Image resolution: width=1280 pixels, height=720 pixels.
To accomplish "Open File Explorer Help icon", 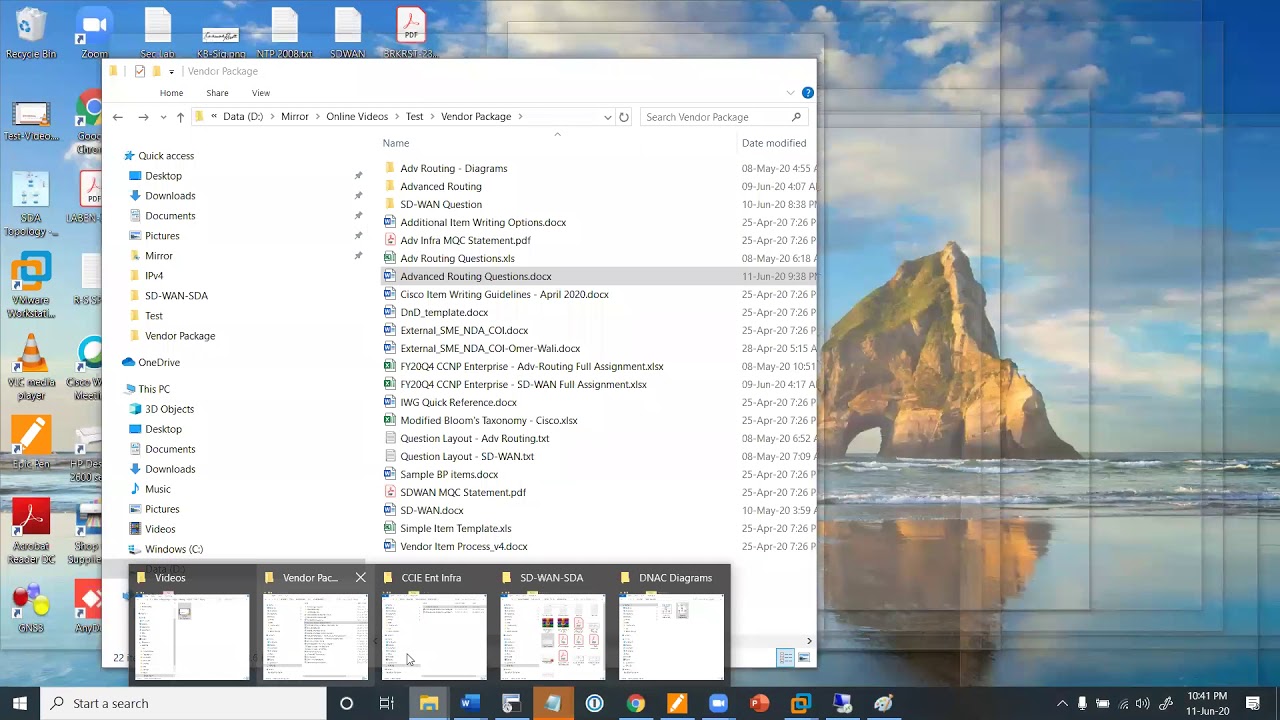I will click(x=808, y=93).
